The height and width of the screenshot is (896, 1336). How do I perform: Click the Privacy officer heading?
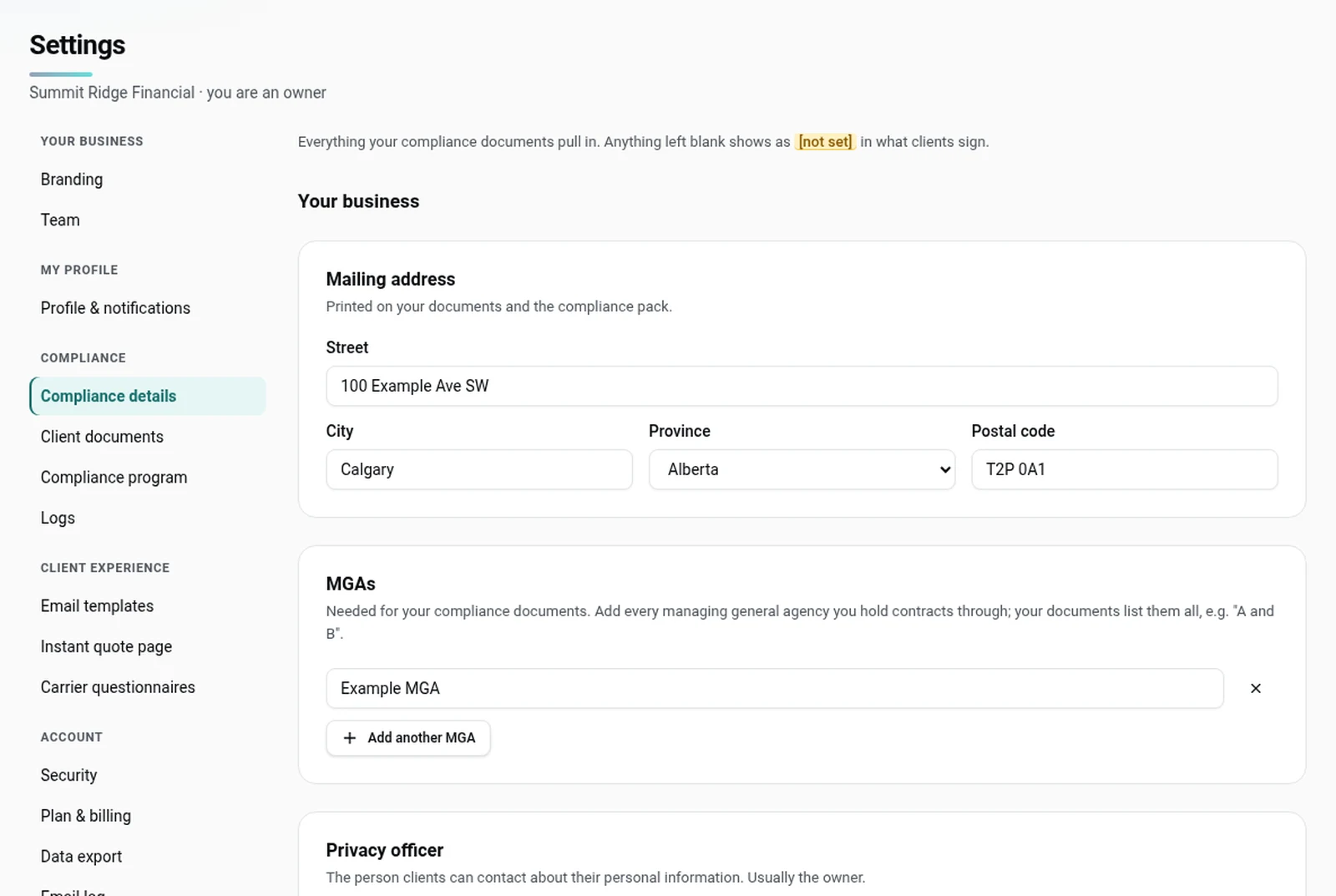click(x=385, y=850)
